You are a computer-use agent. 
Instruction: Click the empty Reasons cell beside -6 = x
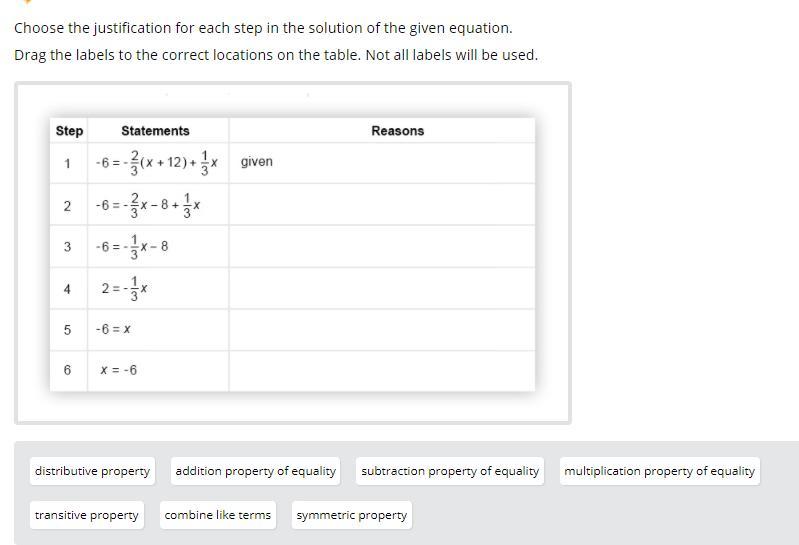[x=382, y=329]
